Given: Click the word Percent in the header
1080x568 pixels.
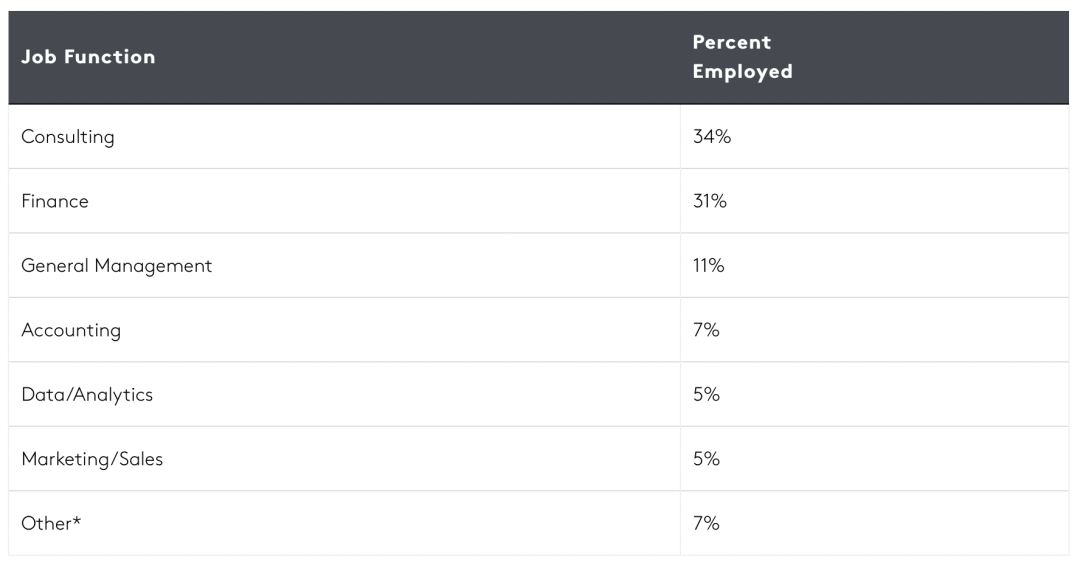Looking at the screenshot, I should (731, 42).
